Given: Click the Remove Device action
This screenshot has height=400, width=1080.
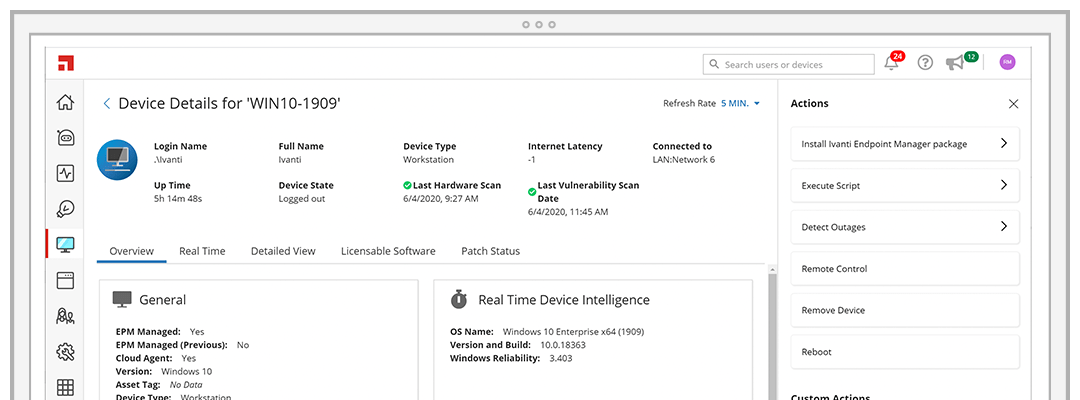Looking at the screenshot, I should [905, 310].
